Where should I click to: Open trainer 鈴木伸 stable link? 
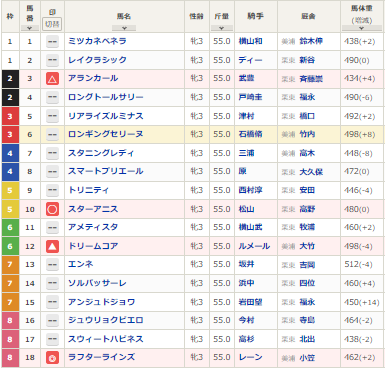coord(311,41)
